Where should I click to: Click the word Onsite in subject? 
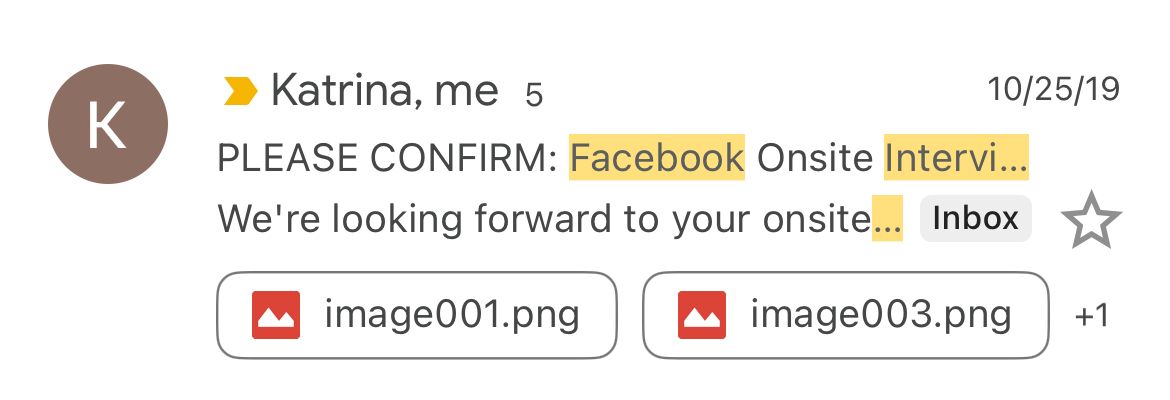click(x=814, y=158)
